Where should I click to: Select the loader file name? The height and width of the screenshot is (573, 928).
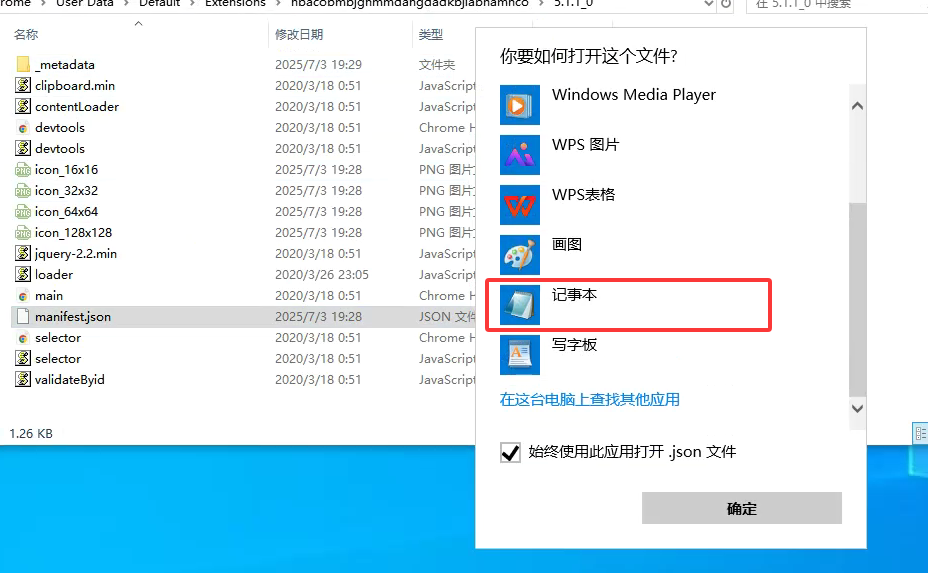tap(54, 275)
